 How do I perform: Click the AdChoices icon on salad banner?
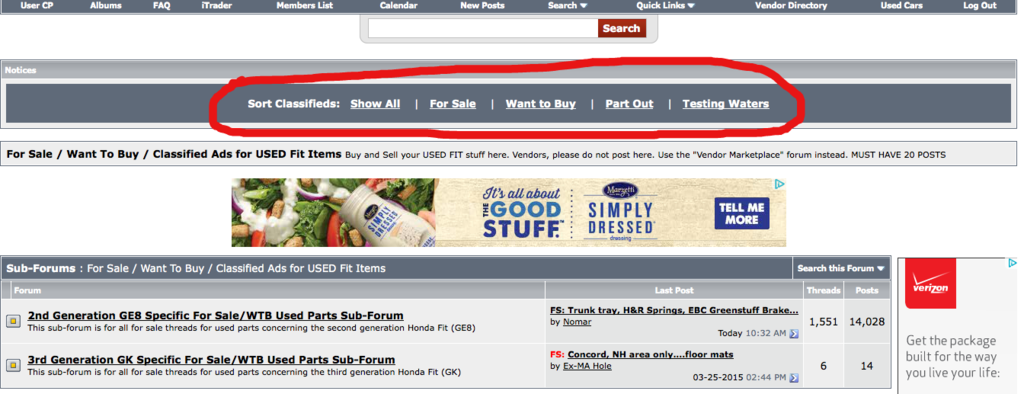[780, 184]
